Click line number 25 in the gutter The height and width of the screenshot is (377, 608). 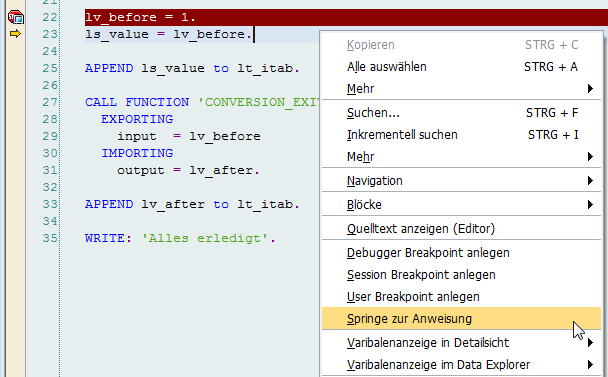[50, 69]
